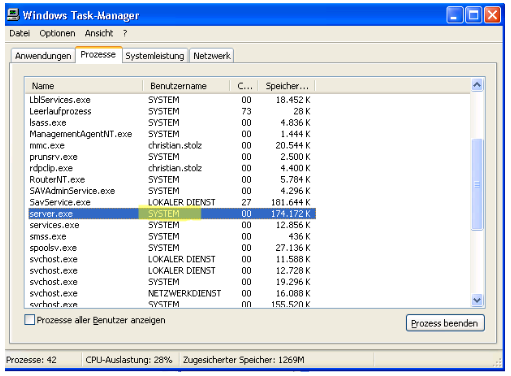
Task: Minimize the Task-Manager window
Action: pos(455,15)
